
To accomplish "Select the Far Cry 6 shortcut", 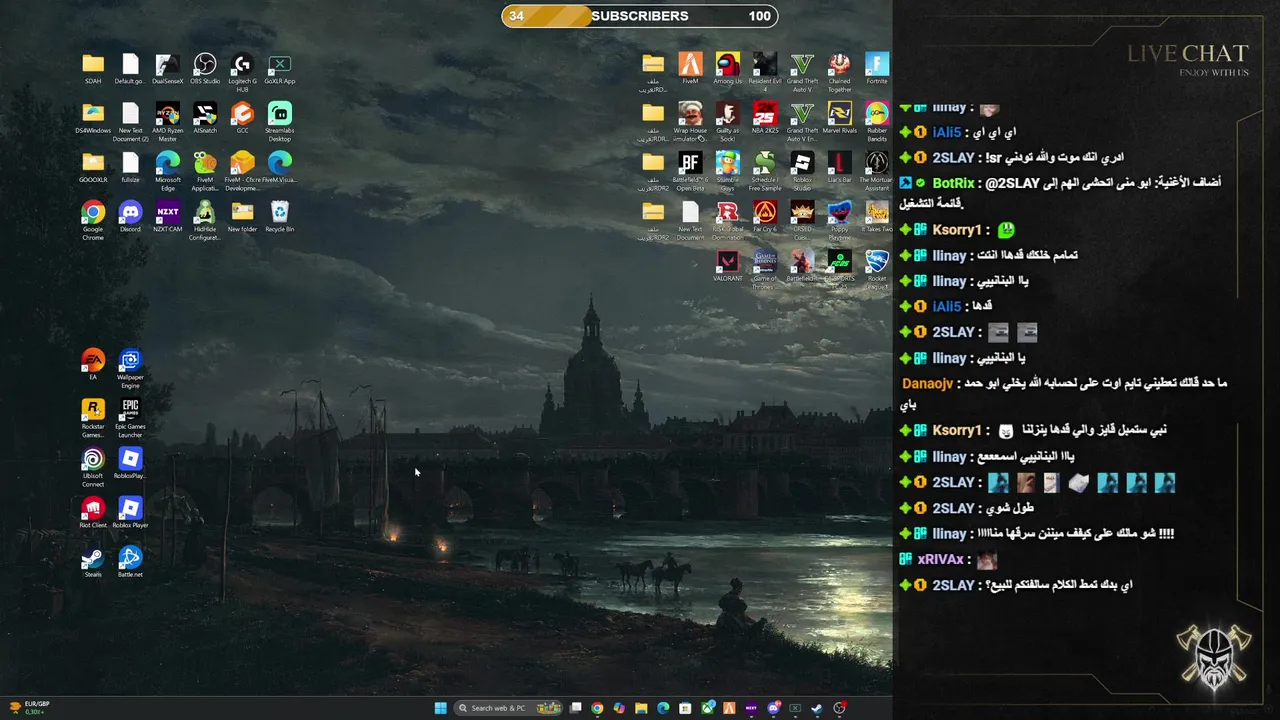I will [x=765, y=216].
